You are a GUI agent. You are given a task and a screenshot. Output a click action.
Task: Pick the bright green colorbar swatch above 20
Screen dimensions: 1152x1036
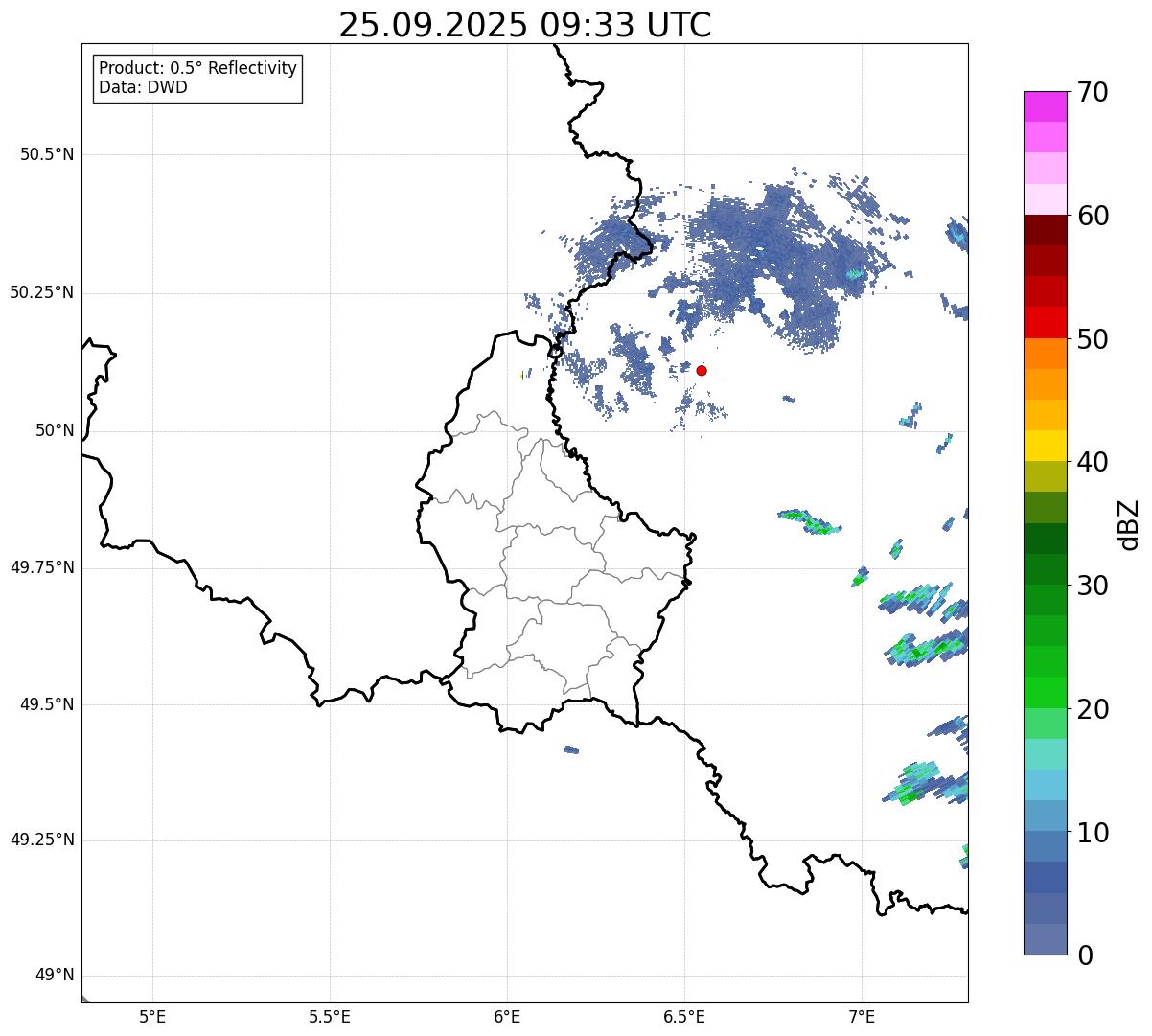click(1046, 693)
